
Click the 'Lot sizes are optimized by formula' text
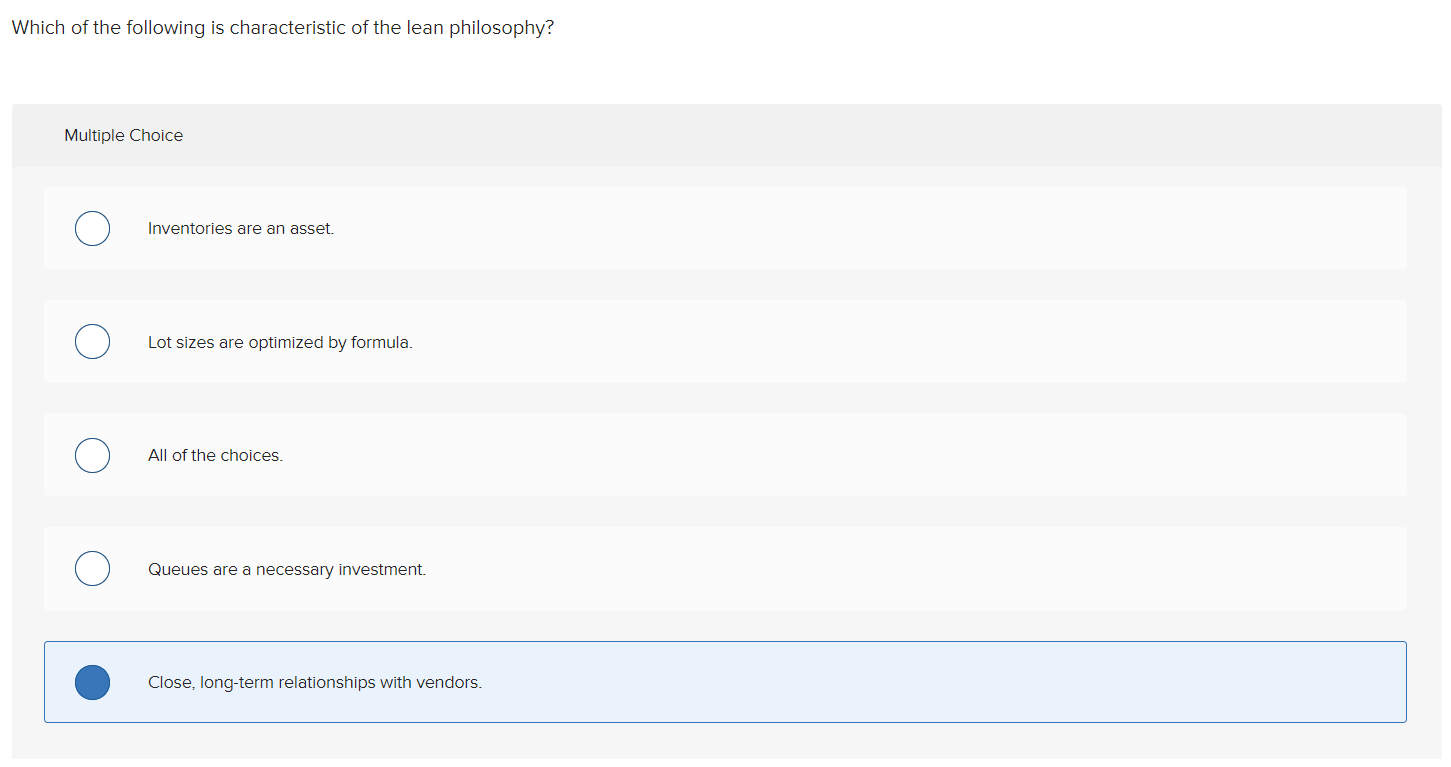coord(280,341)
